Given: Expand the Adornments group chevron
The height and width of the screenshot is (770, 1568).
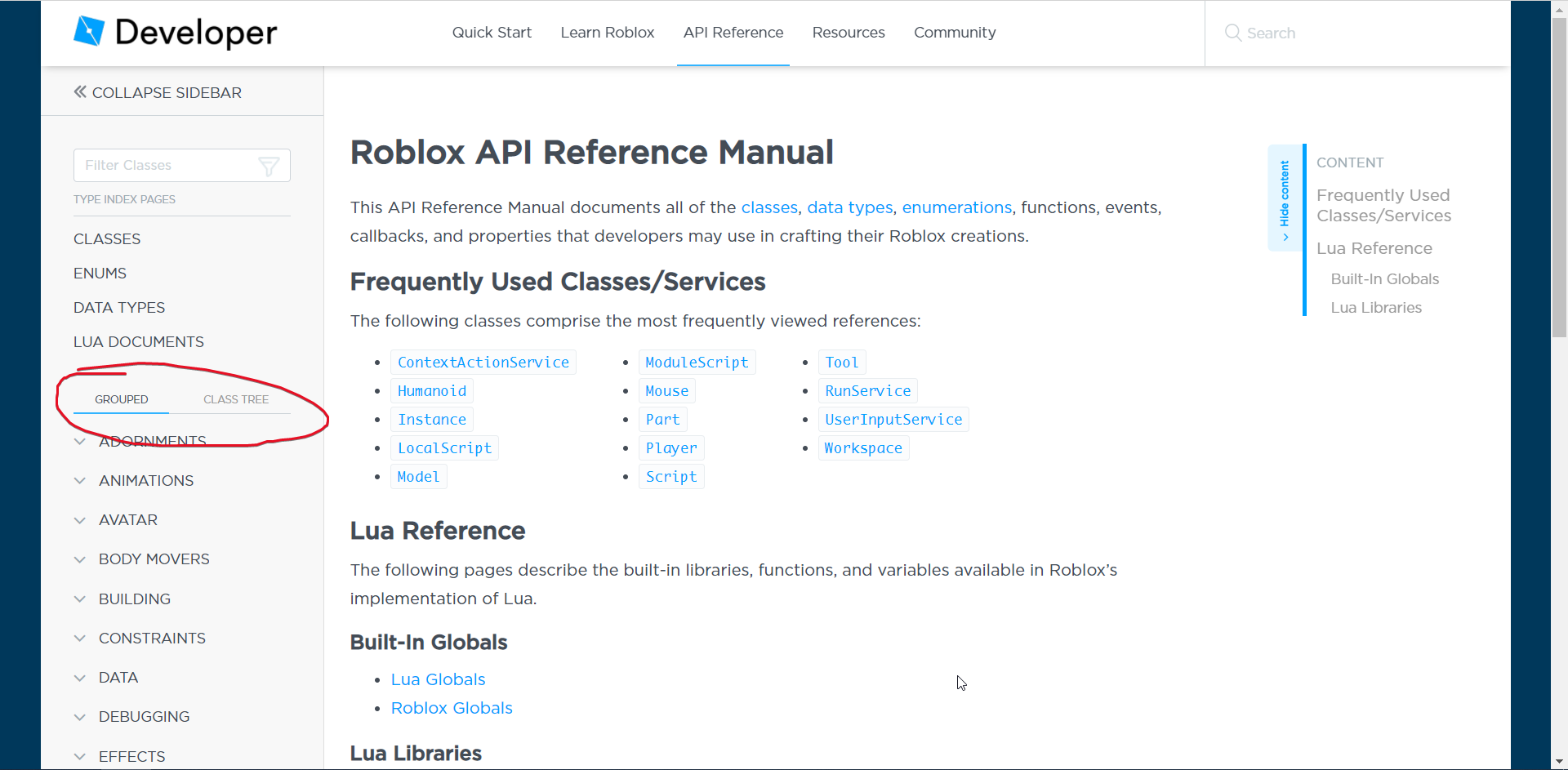Looking at the screenshot, I should pyautogui.click(x=80, y=441).
